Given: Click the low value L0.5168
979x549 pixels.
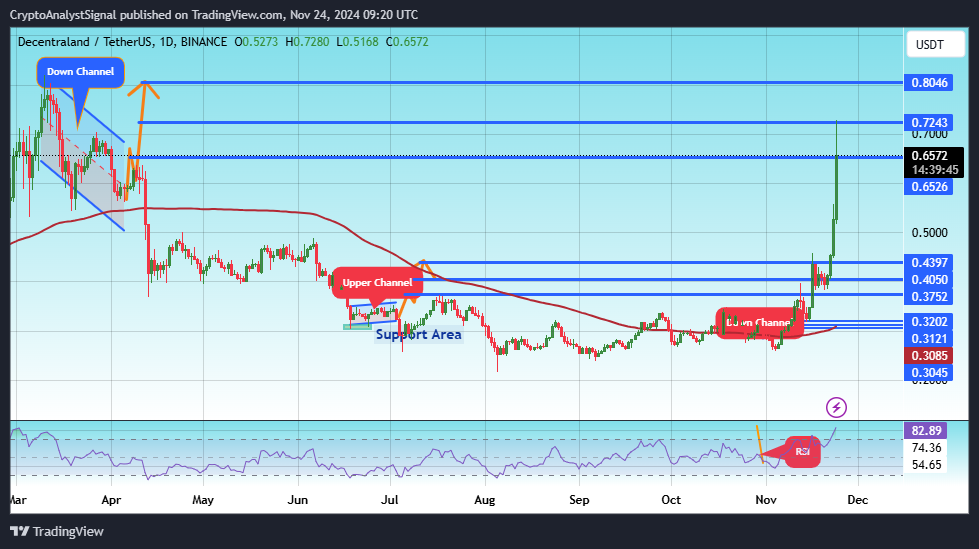Looking at the screenshot, I should tap(357, 42).
